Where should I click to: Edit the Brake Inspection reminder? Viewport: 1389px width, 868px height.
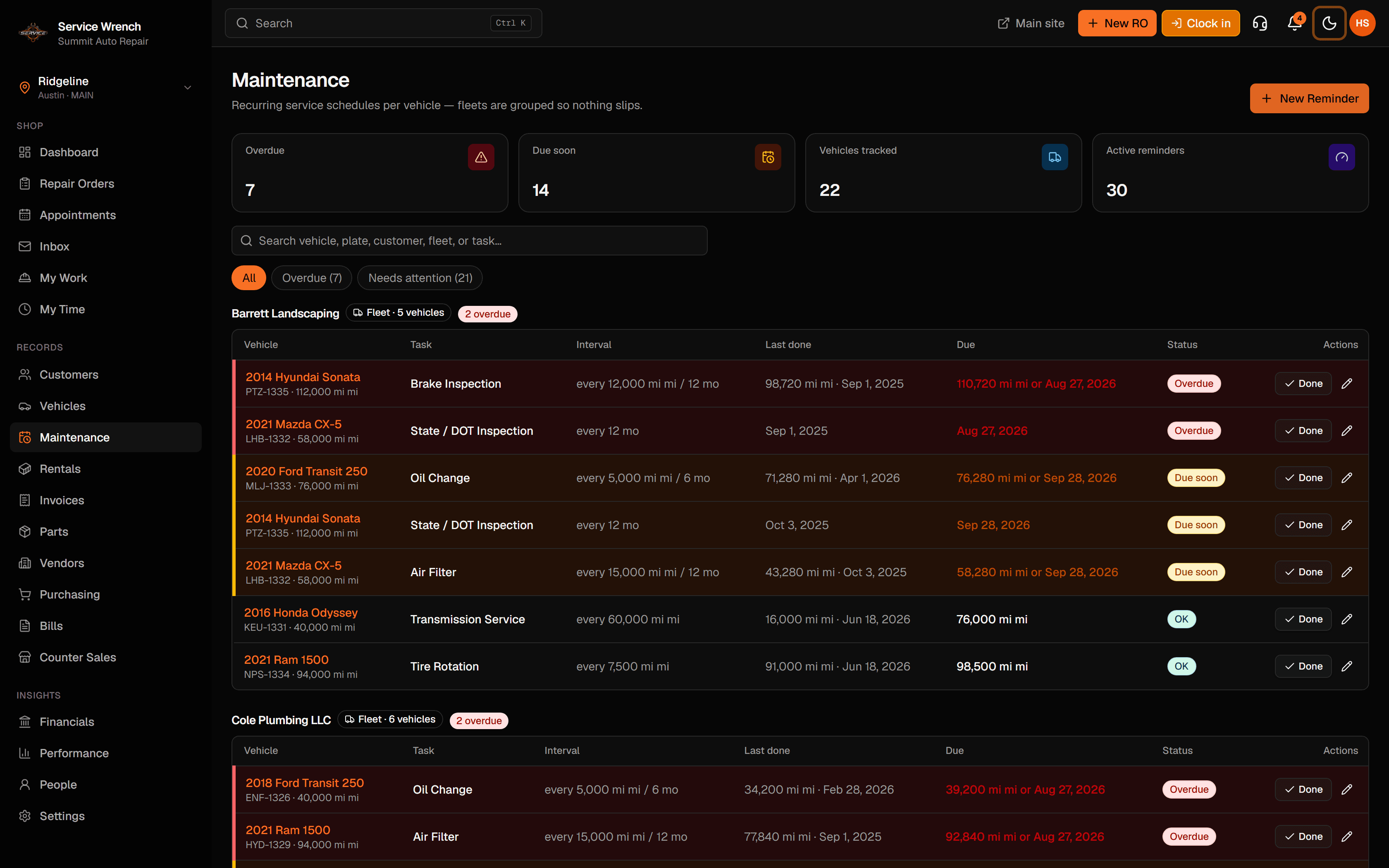[1346, 384]
